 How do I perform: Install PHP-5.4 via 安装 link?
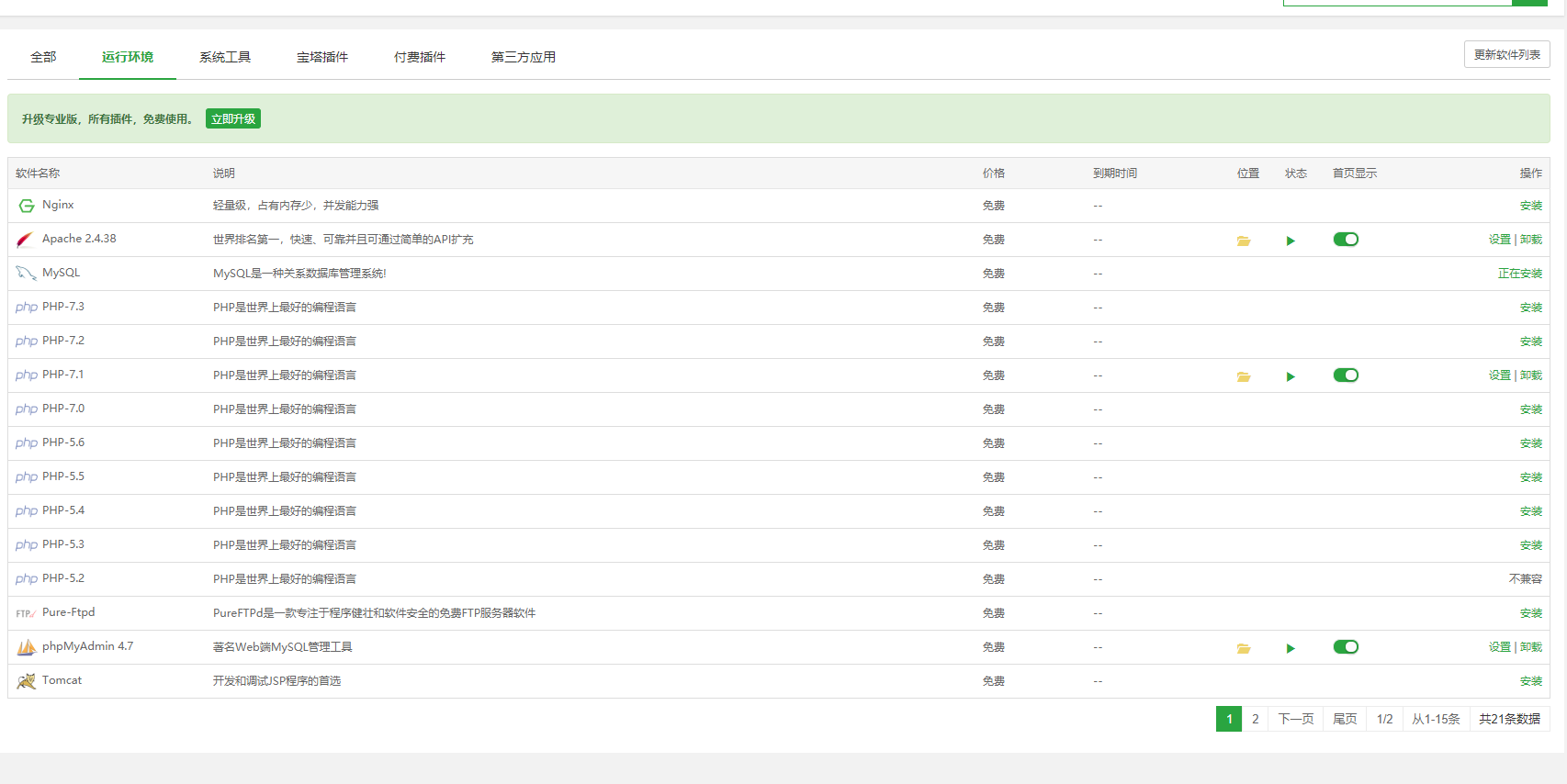tap(1531, 511)
